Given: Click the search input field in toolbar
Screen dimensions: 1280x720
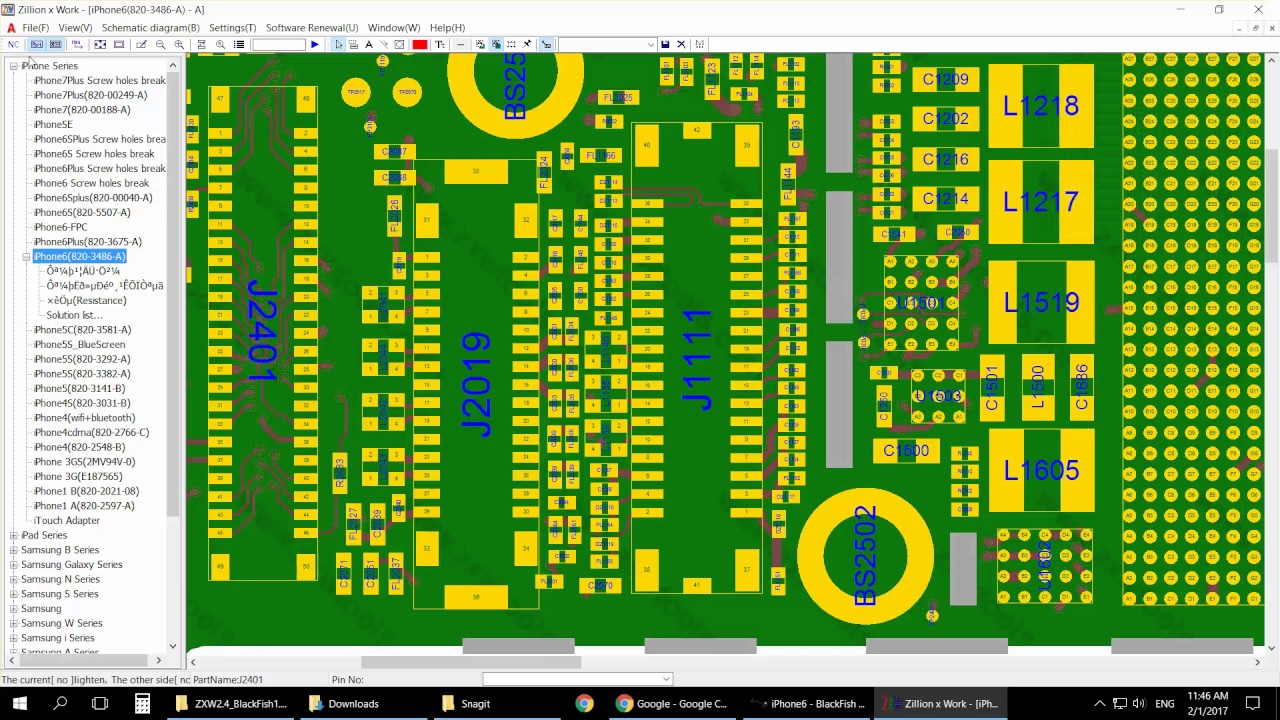Looking at the screenshot, I should 278,44.
